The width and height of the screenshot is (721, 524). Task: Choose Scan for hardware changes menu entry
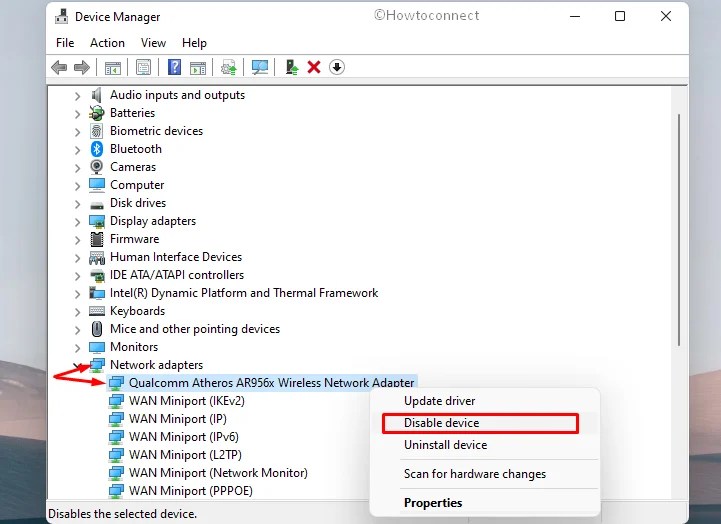[x=485, y=474]
